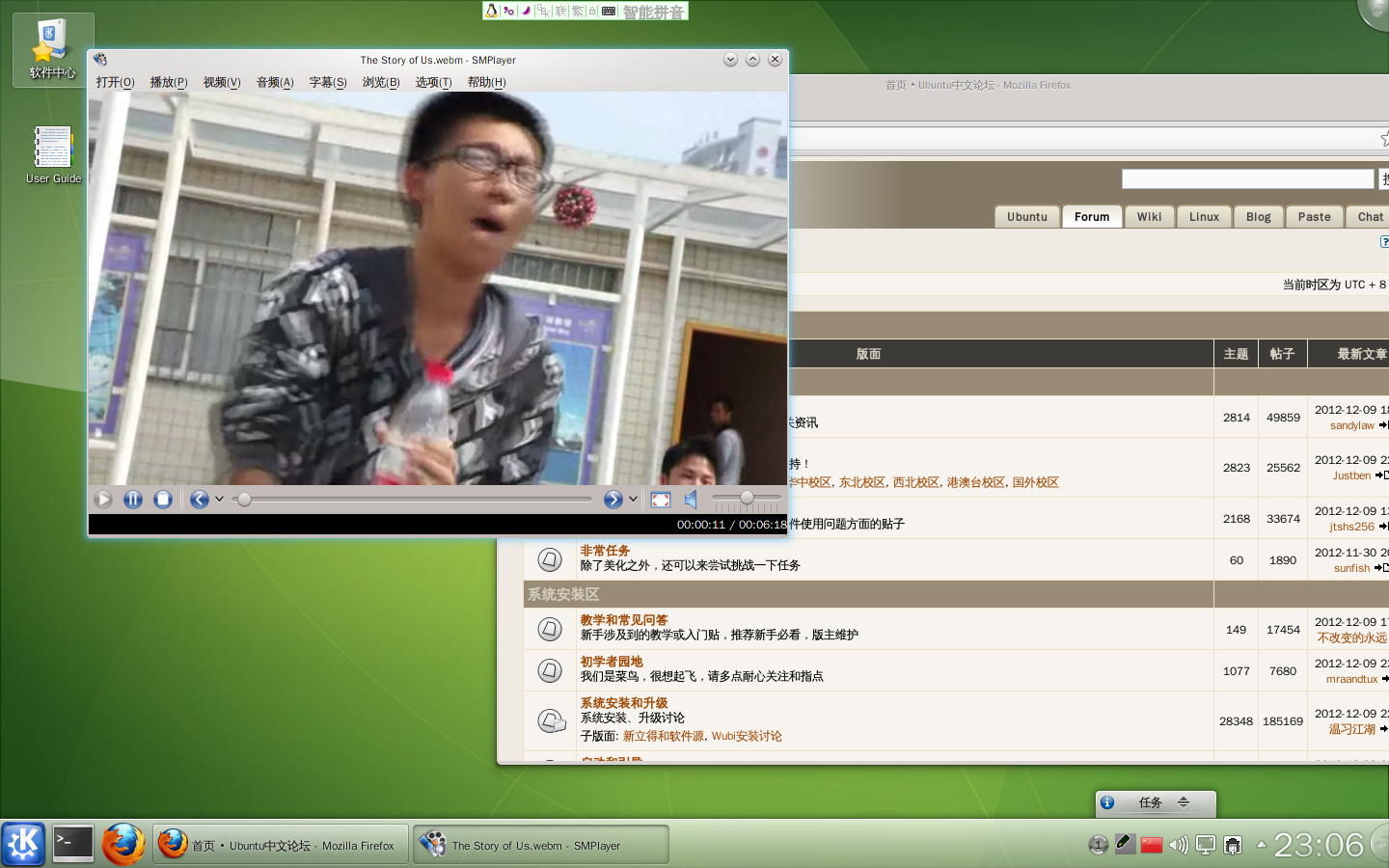
Task: Click the forum search input field
Action: tap(1247, 178)
